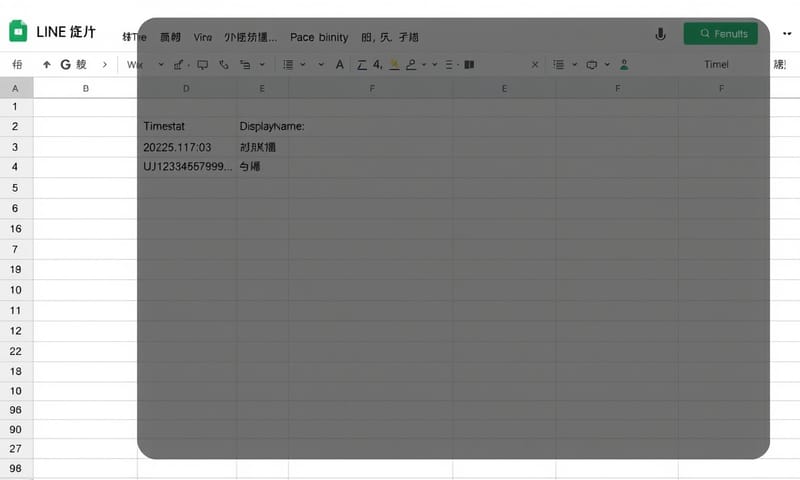This screenshot has height=480, width=800.
Task: Click the slanted Z italic icon
Action: [362, 65]
